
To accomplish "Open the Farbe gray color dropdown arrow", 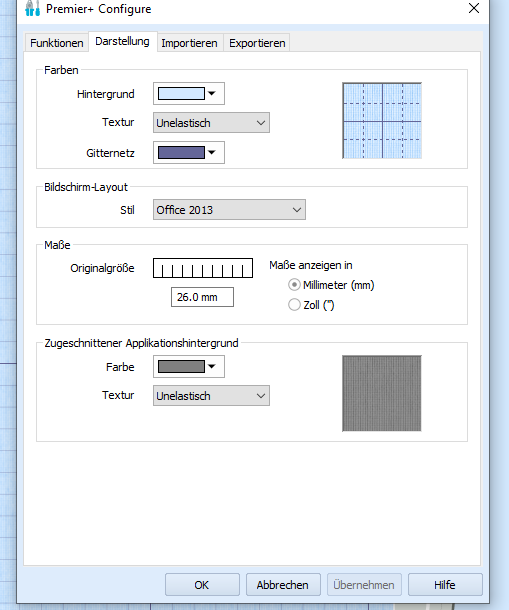I will [212, 366].
